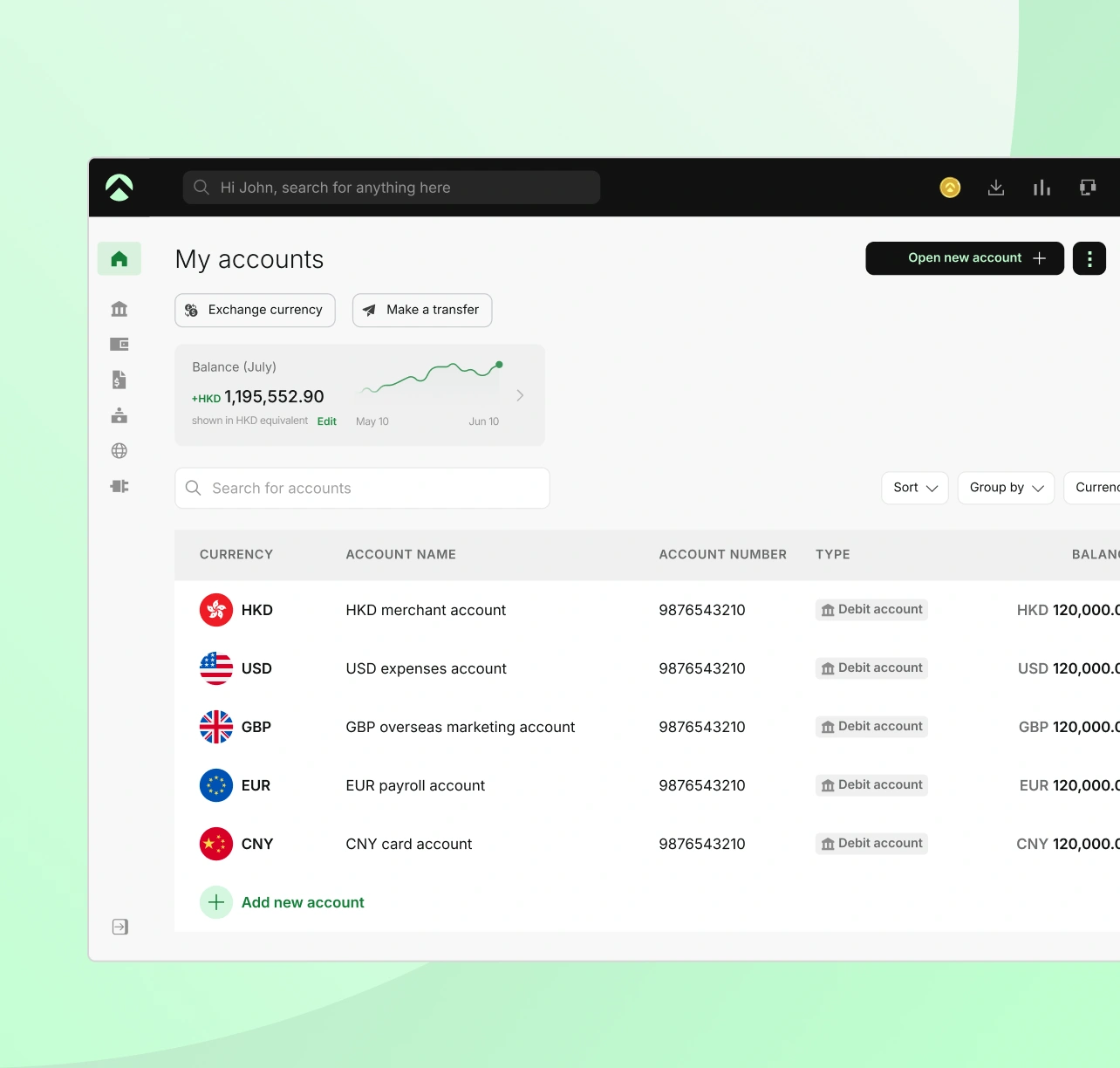Click the ACCOUNT NAME column header
The height and width of the screenshot is (1068, 1120).
(x=401, y=554)
